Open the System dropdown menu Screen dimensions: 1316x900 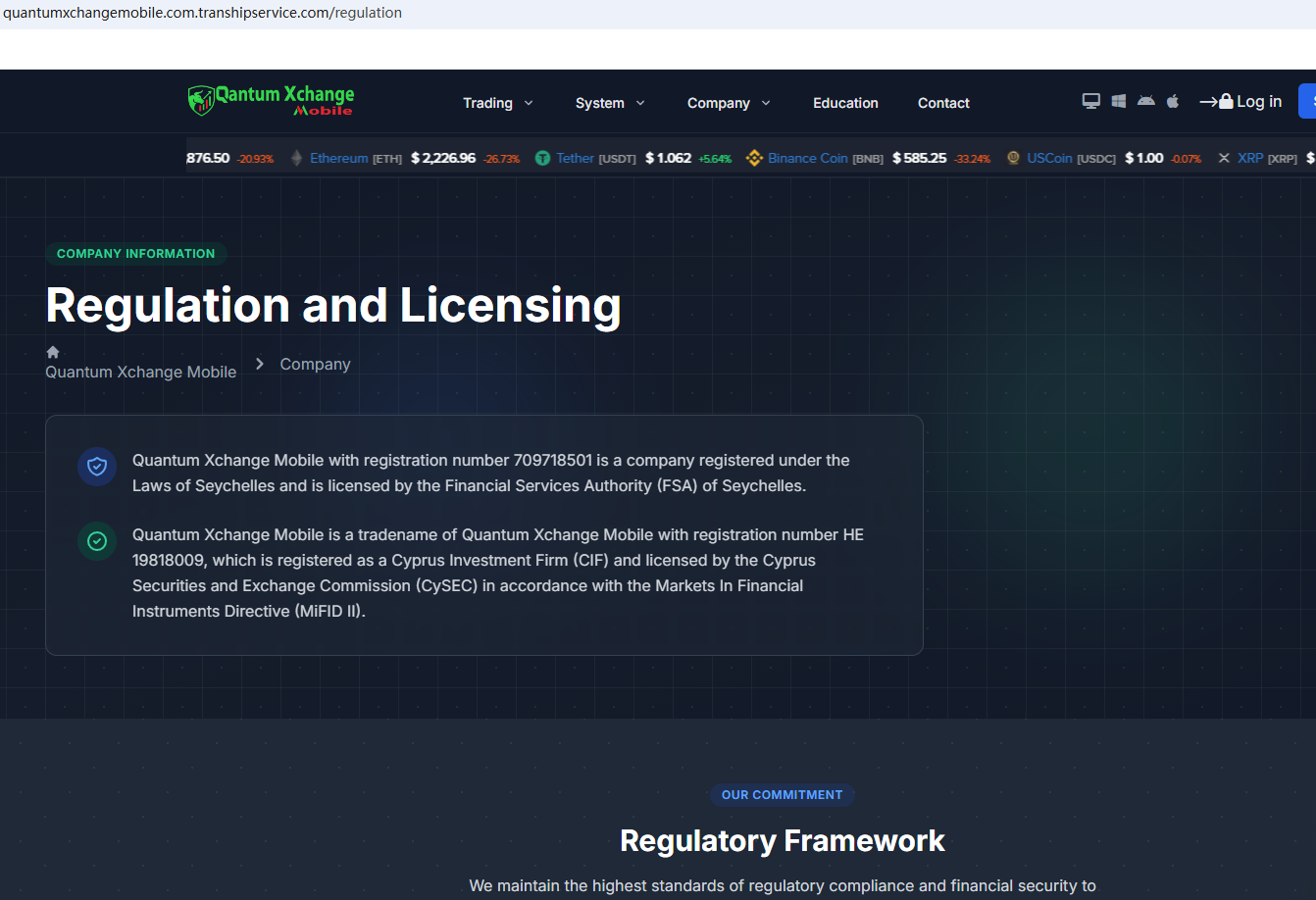point(610,103)
